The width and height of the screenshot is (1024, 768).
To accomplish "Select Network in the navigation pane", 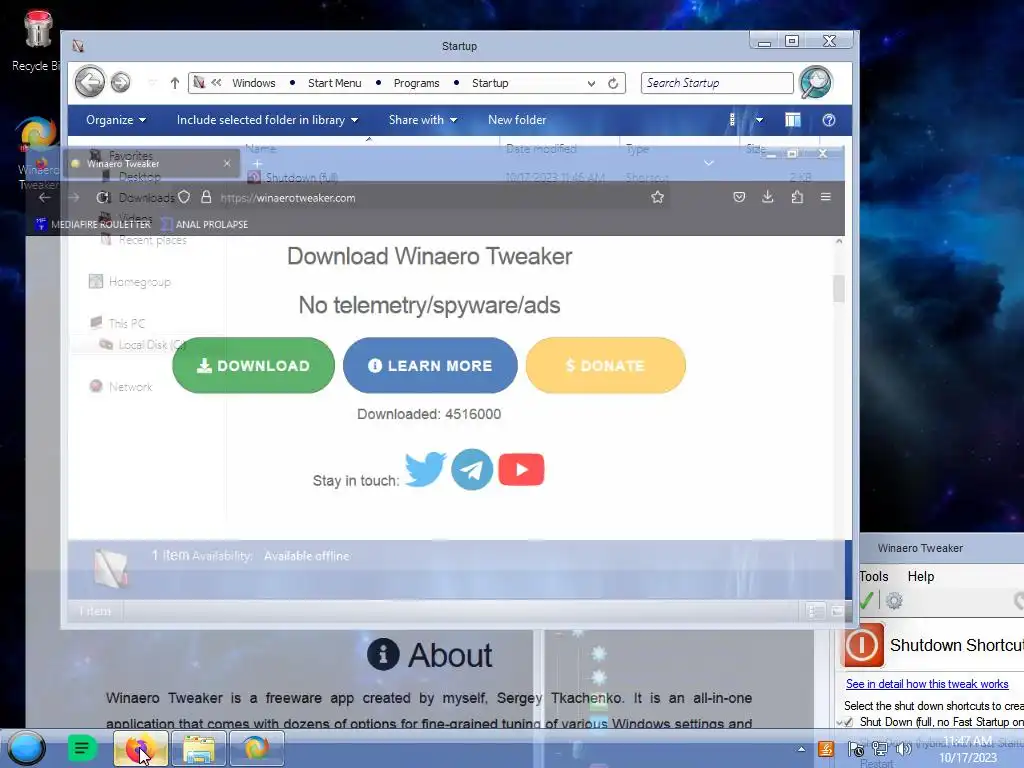I will [x=121, y=387].
